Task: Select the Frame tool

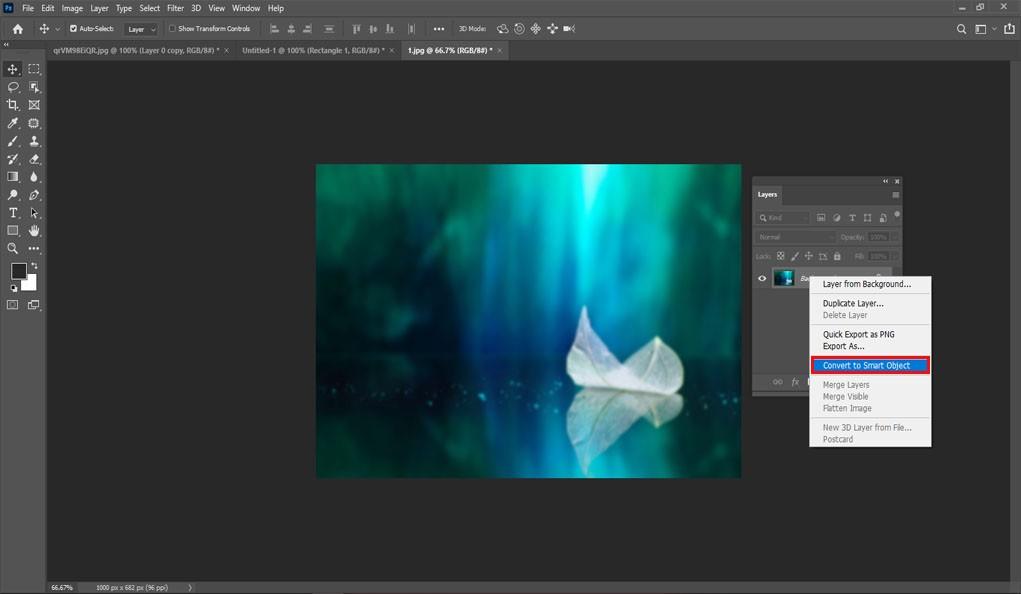Action: pos(34,105)
